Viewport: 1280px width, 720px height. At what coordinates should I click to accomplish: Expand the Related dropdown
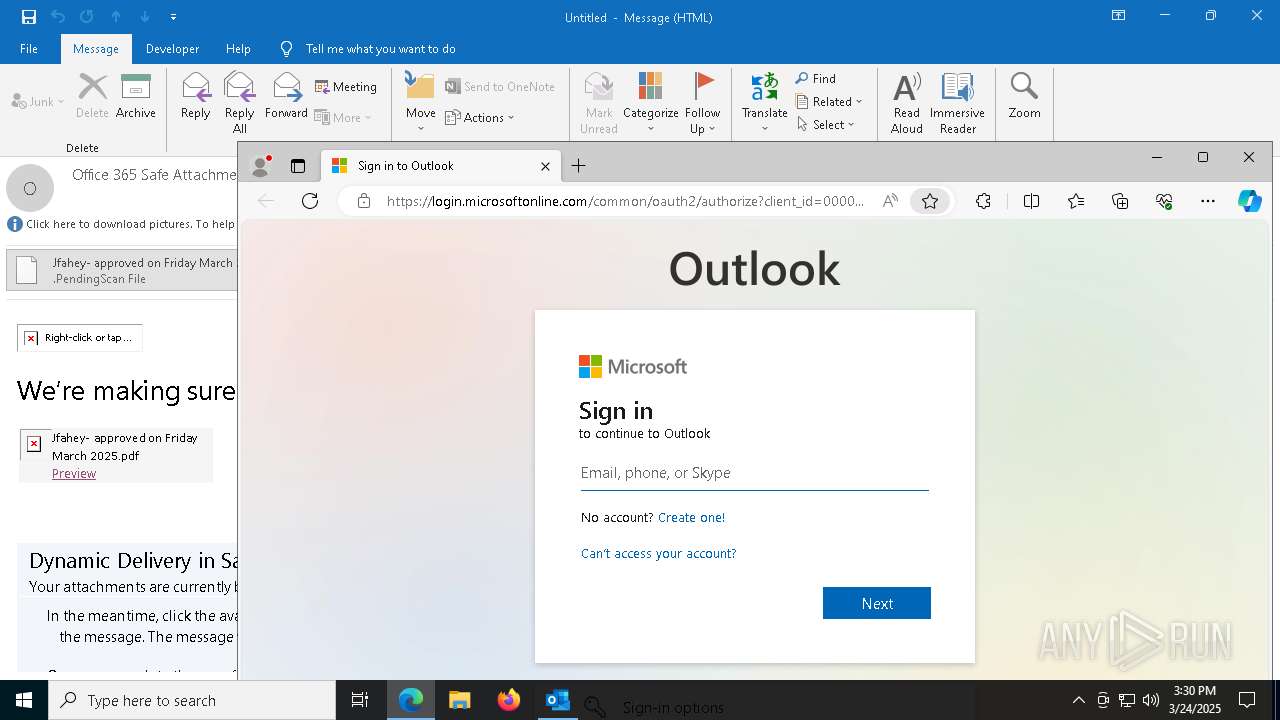(x=830, y=101)
